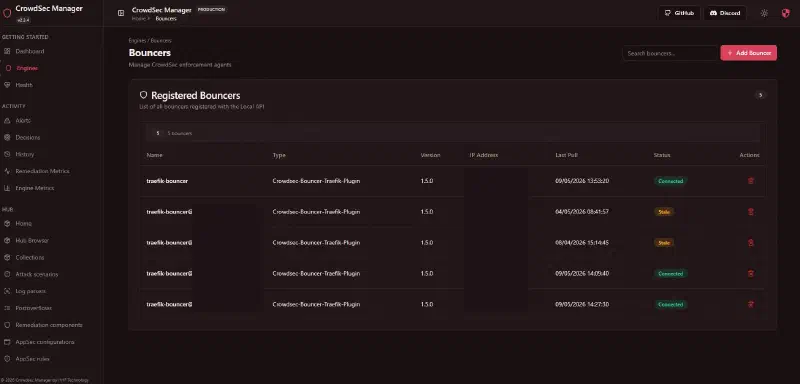Click the Home breadcrumb in header

(x=138, y=19)
